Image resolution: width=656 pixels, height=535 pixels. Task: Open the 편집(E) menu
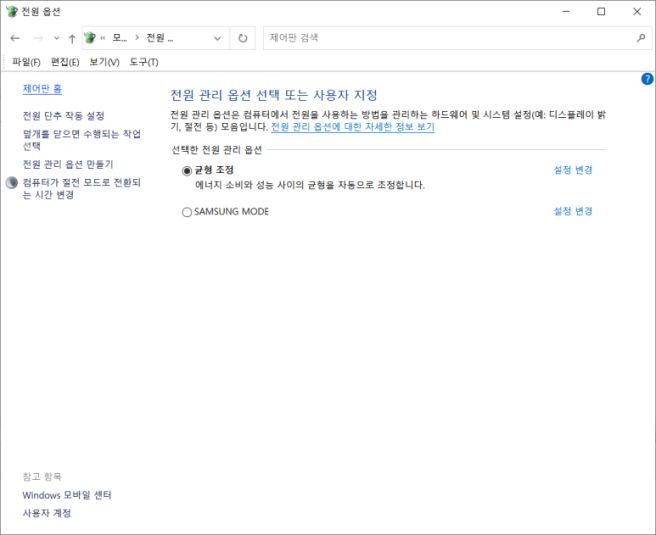click(65, 62)
